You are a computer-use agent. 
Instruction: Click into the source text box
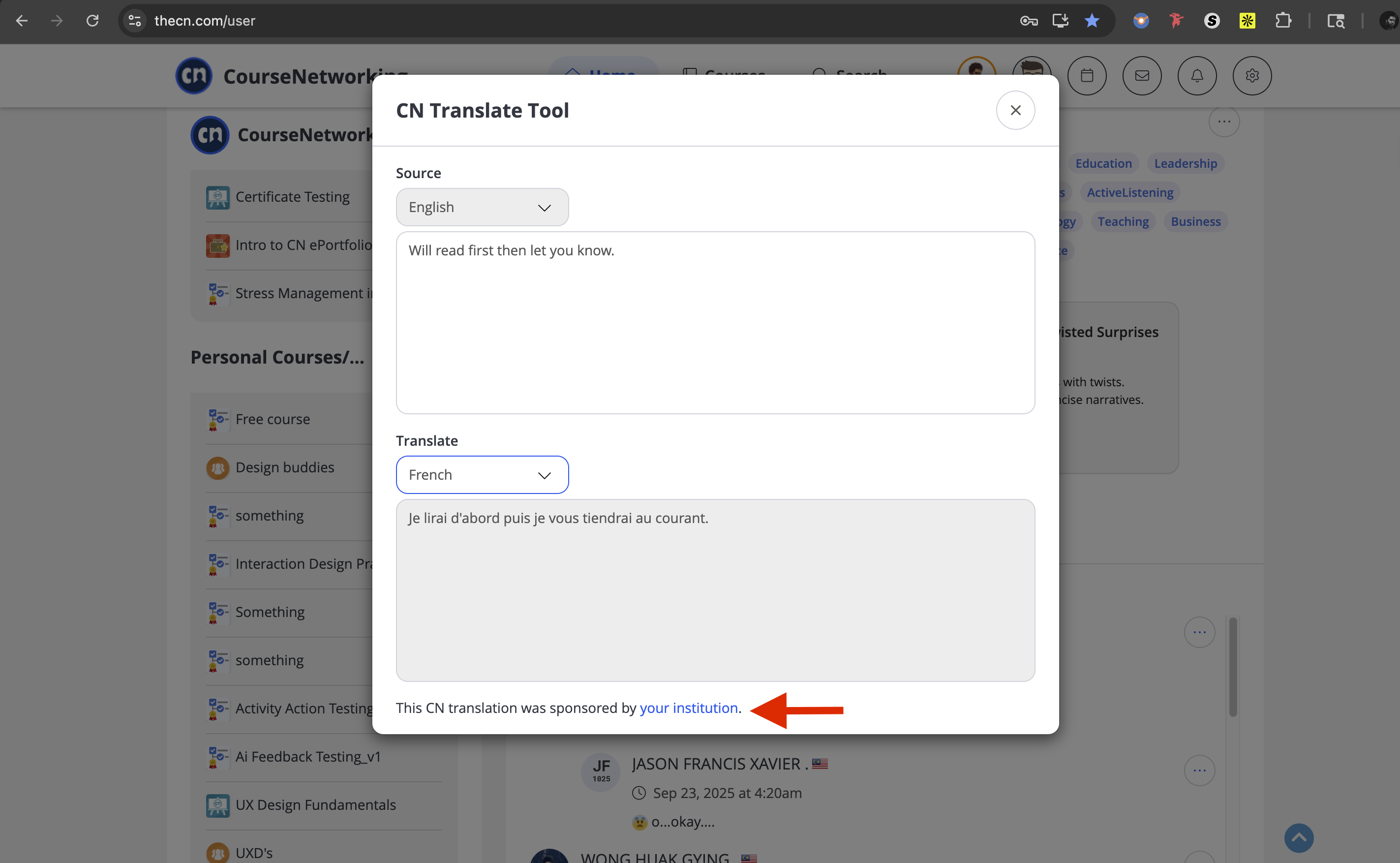[715, 322]
